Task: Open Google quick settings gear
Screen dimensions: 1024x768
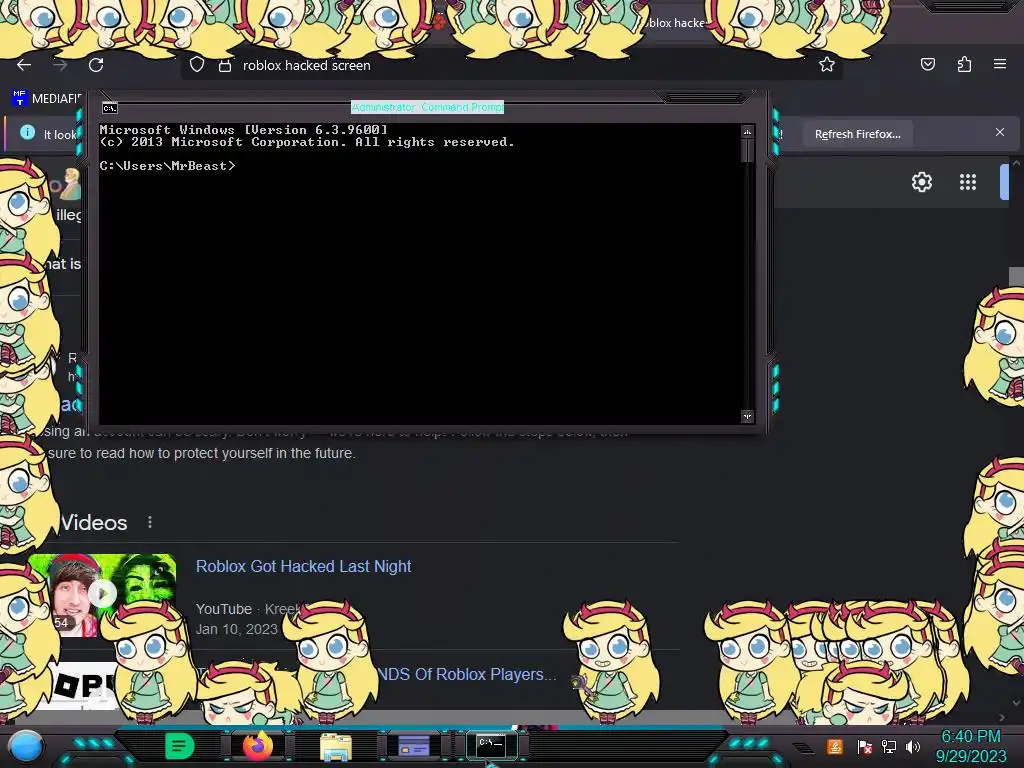Action: click(921, 182)
